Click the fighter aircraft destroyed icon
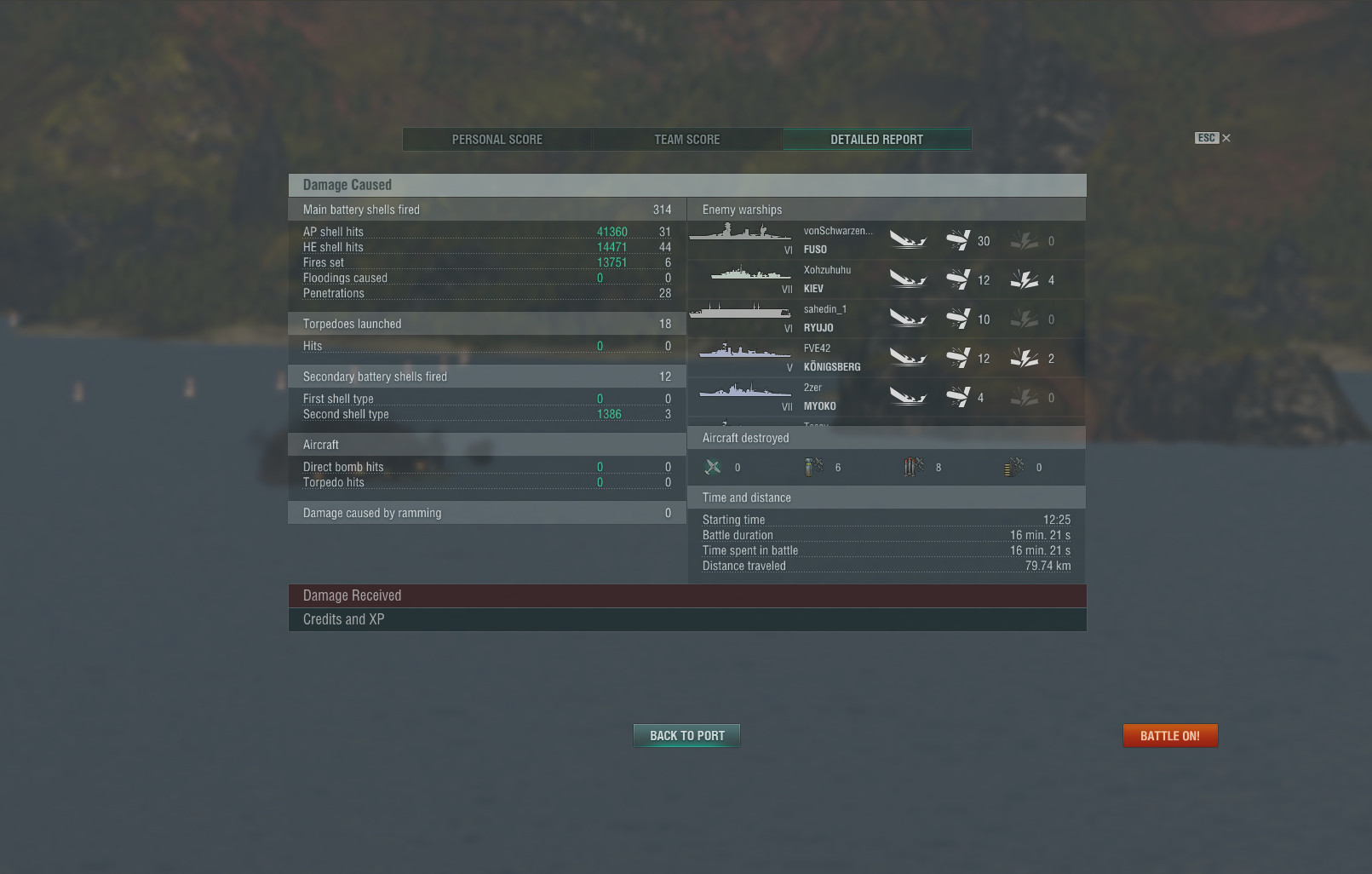The height and width of the screenshot is (874, 1372). coord(713,467)
